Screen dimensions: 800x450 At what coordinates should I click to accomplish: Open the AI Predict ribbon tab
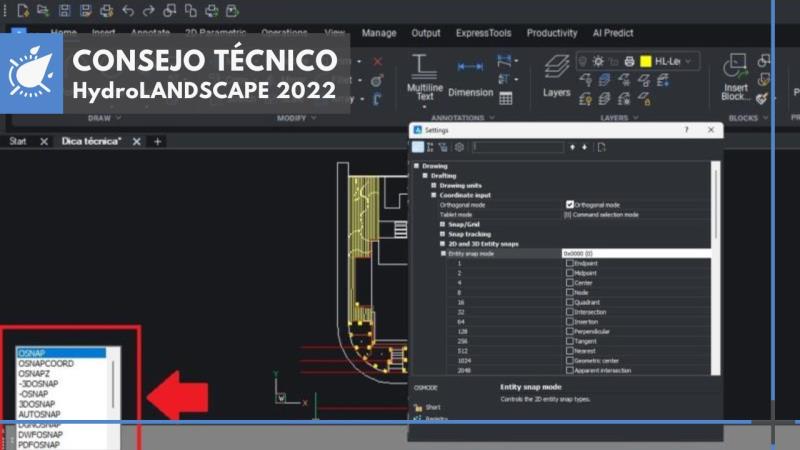click(x=613, y=33)
